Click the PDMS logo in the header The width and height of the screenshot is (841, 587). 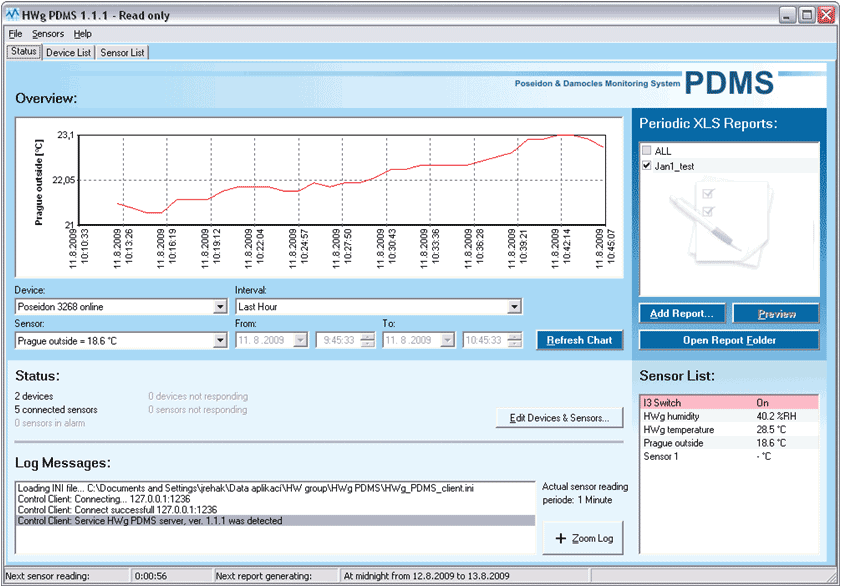731,84
